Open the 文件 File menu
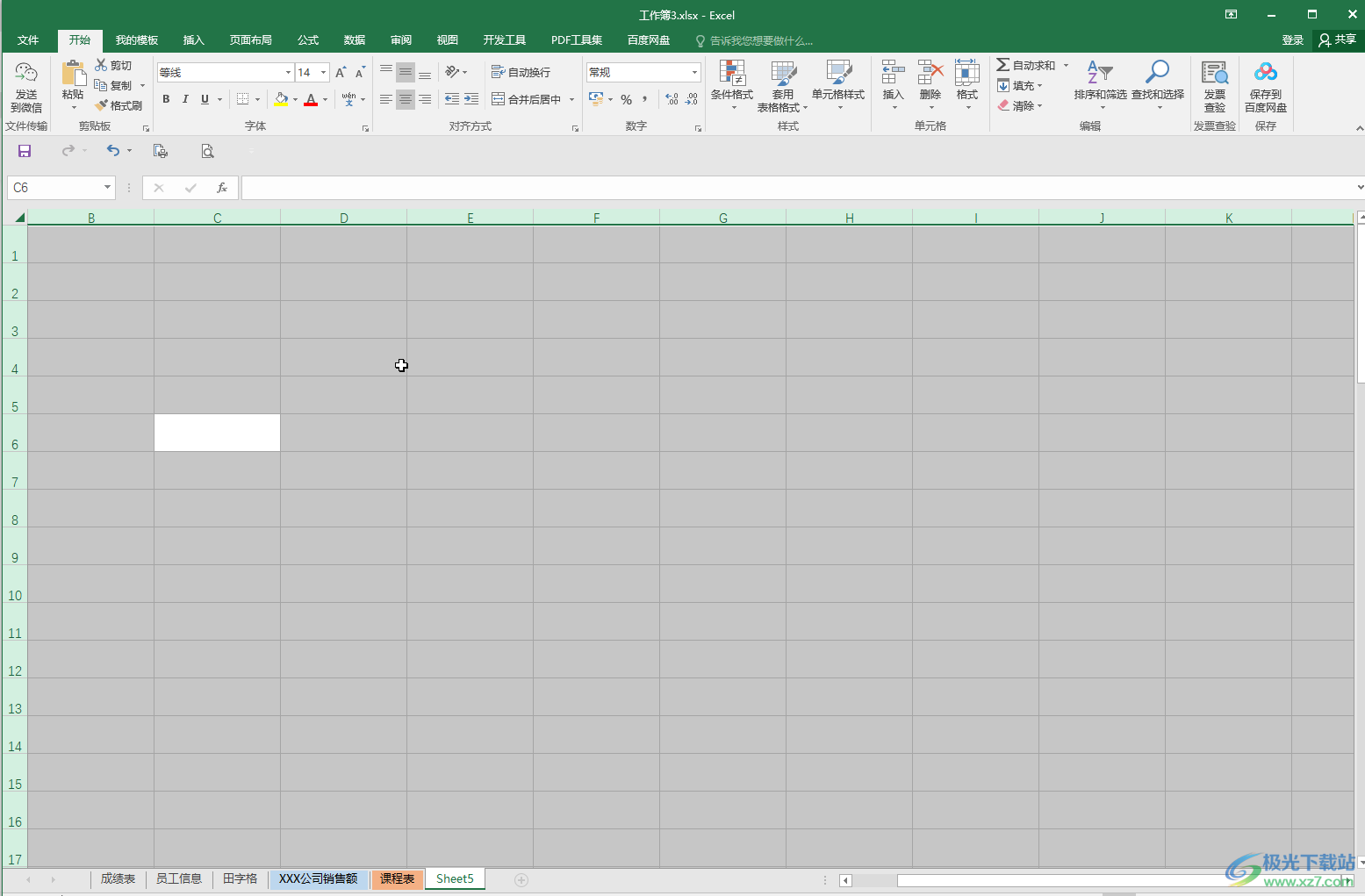Screen dimensions: 1365x896 [x=28, y=40]
